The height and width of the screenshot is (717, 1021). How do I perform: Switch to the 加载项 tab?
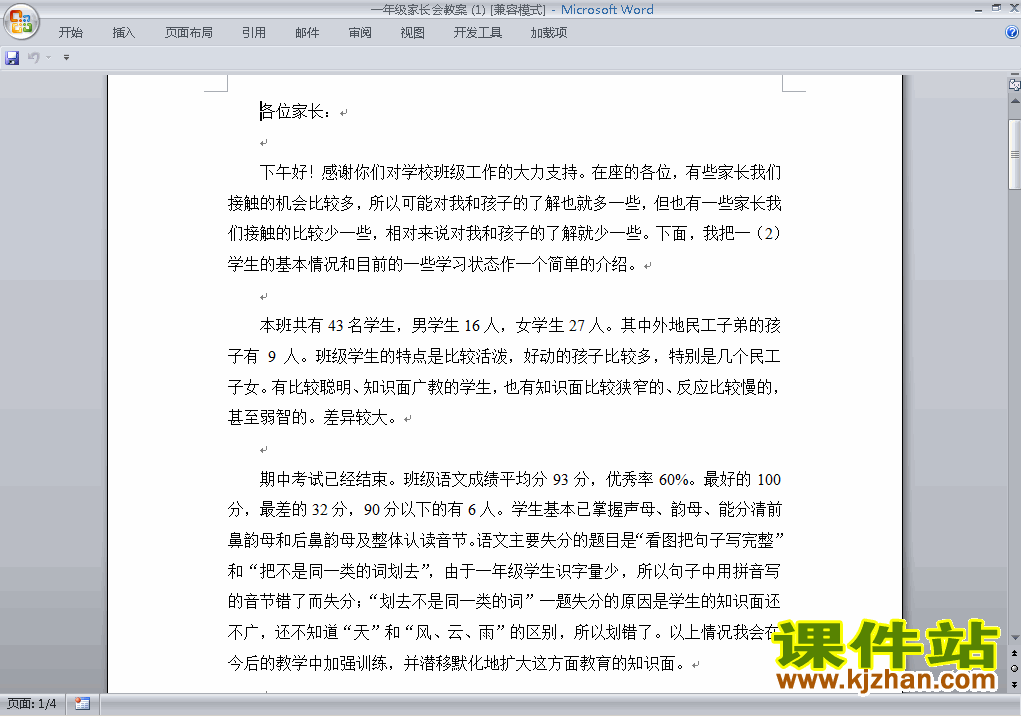pyautogui.click(x=549, y=33)
